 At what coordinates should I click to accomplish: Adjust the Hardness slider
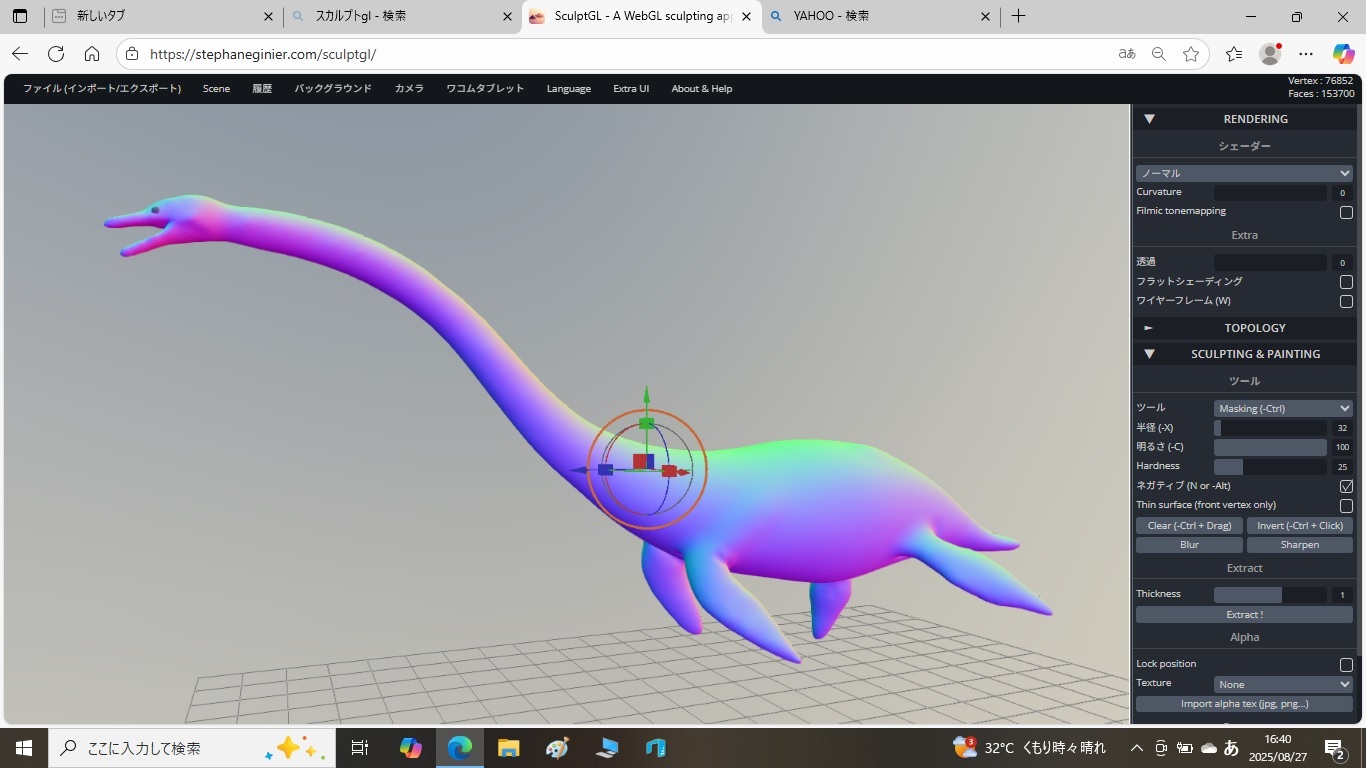tap(1270, 467)
